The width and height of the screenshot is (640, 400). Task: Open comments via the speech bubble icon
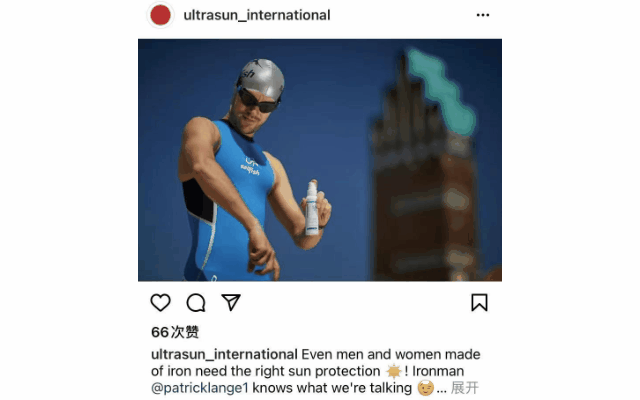click(x=196, y=302)
